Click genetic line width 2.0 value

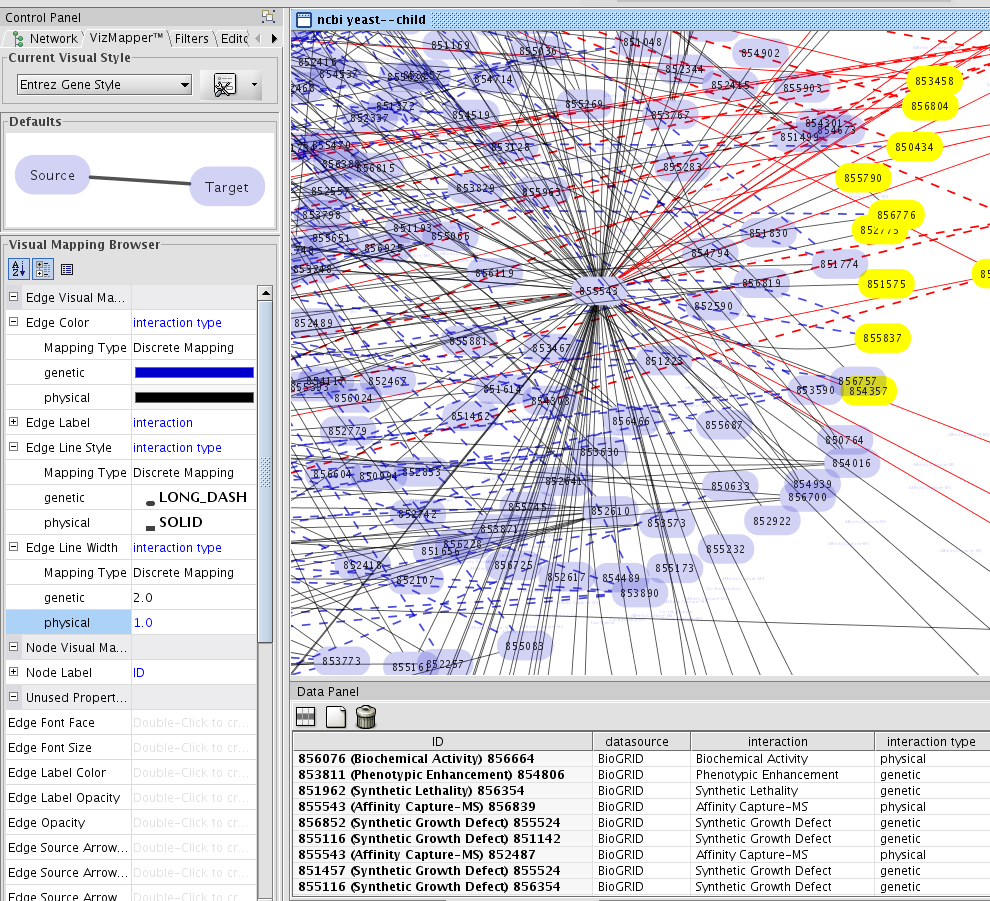(194, 597)
